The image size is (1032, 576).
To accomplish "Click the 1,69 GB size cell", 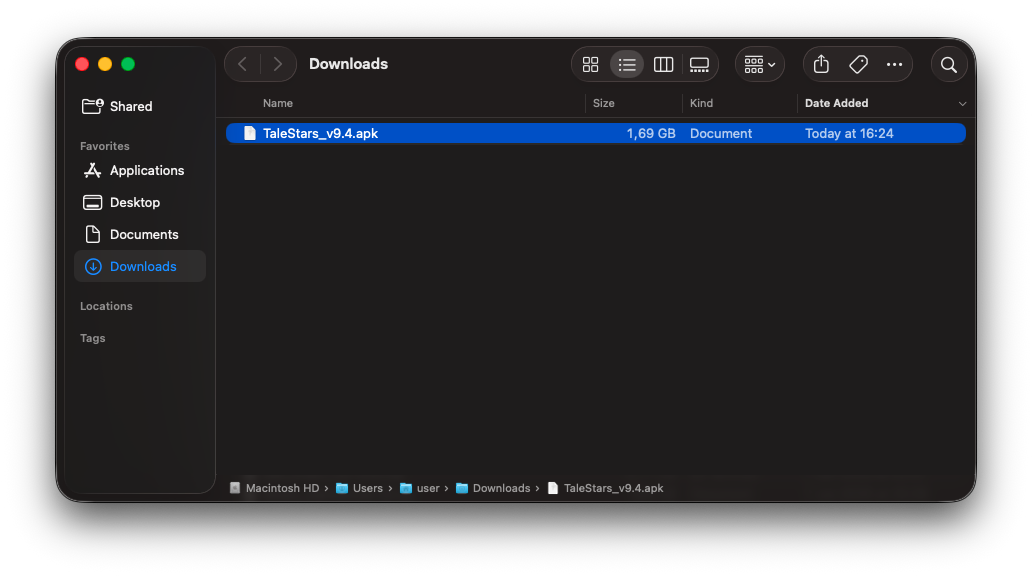I will pos(650,134).
